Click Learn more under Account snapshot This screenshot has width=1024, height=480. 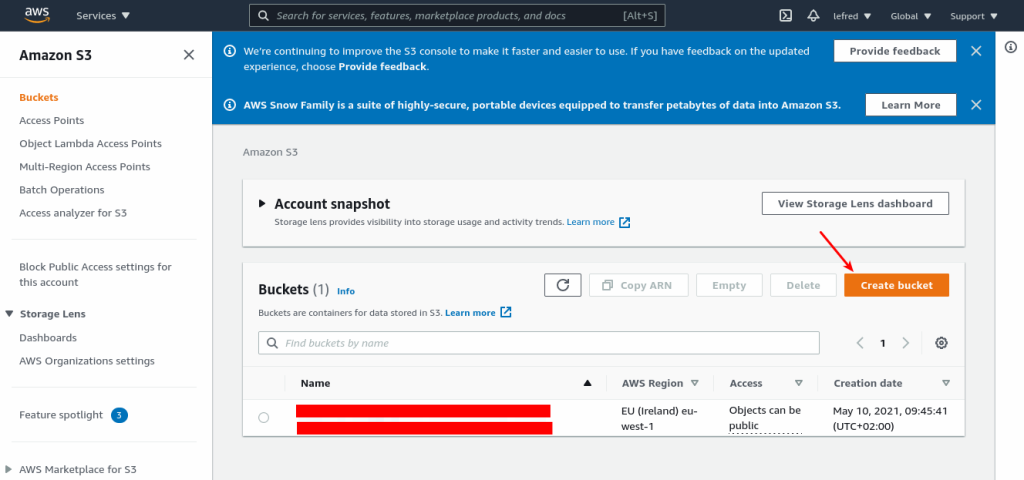[x=590, y=222]
